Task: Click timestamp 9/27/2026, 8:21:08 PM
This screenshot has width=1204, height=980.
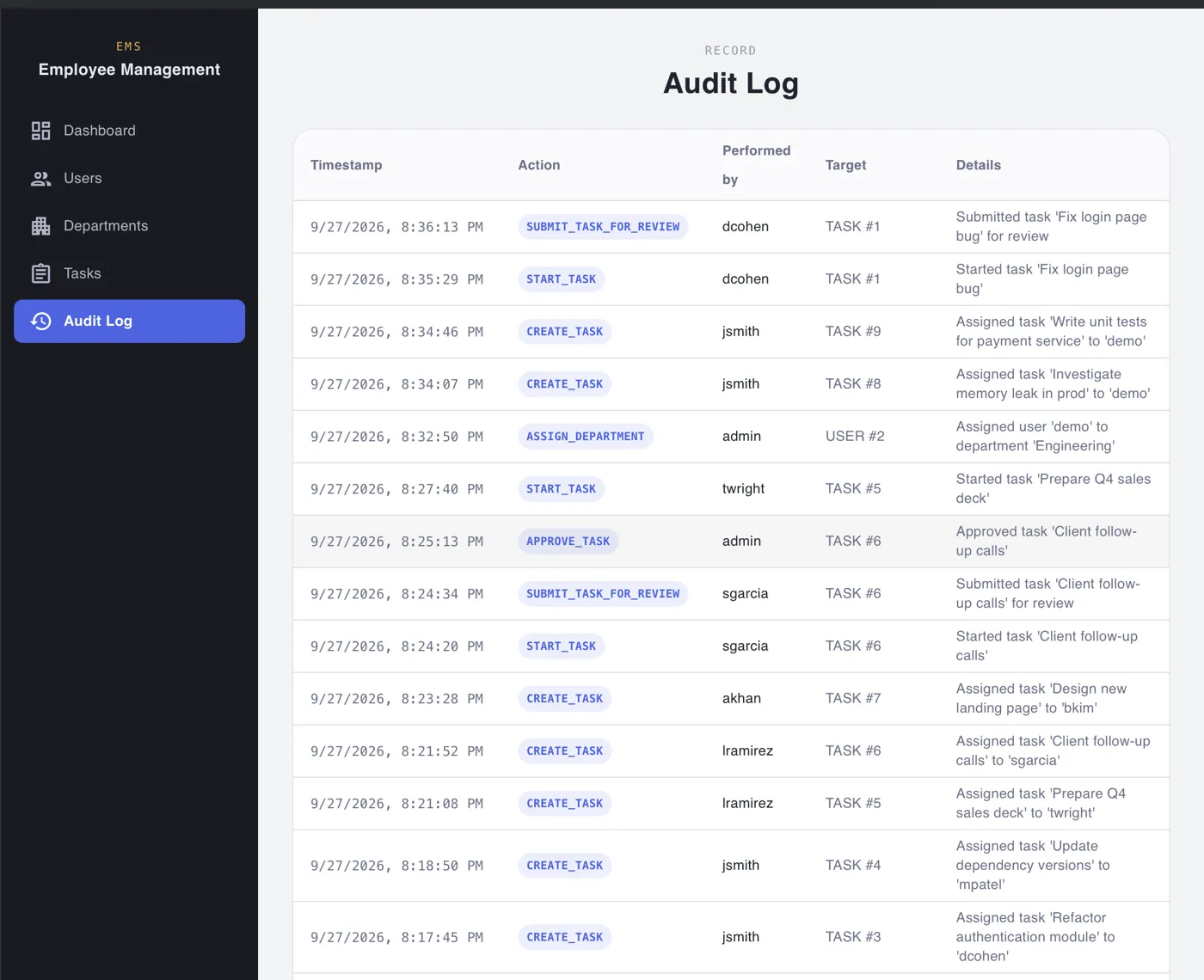Action: tap(396, 804)
